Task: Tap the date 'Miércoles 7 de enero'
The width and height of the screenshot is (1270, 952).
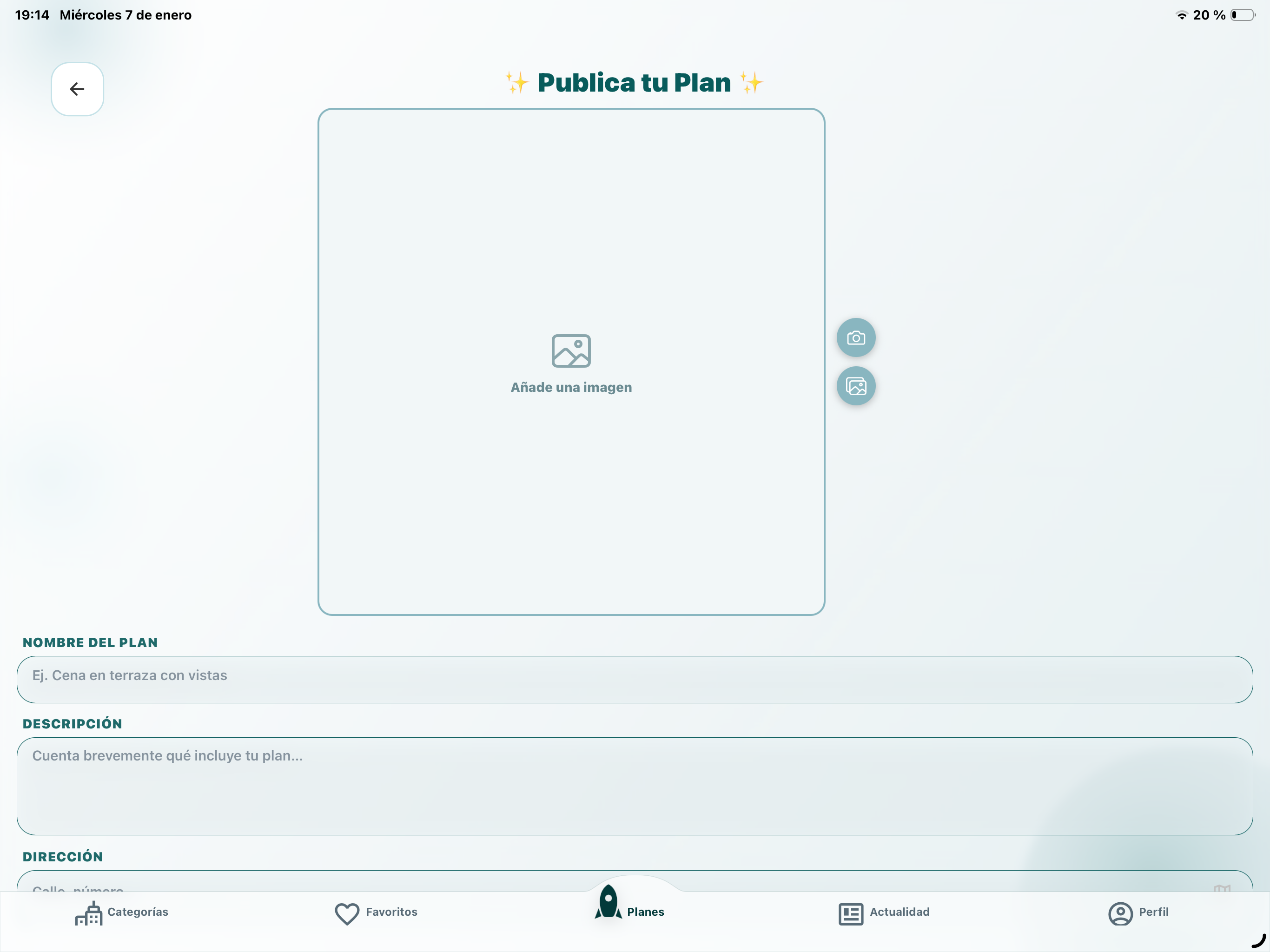Action: pos(126,15)
